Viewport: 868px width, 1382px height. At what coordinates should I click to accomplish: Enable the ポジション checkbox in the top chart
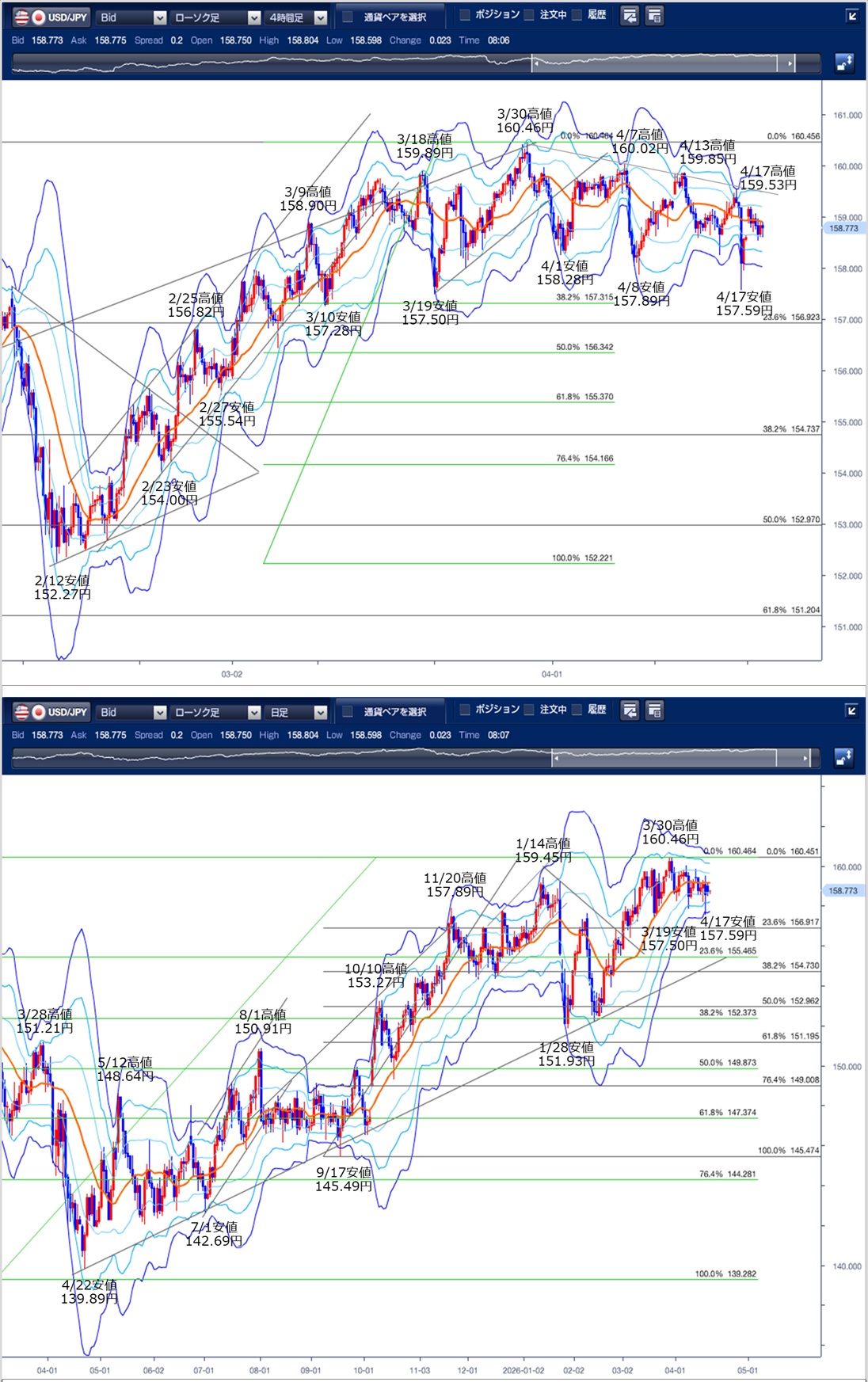[x=465, y=15]
